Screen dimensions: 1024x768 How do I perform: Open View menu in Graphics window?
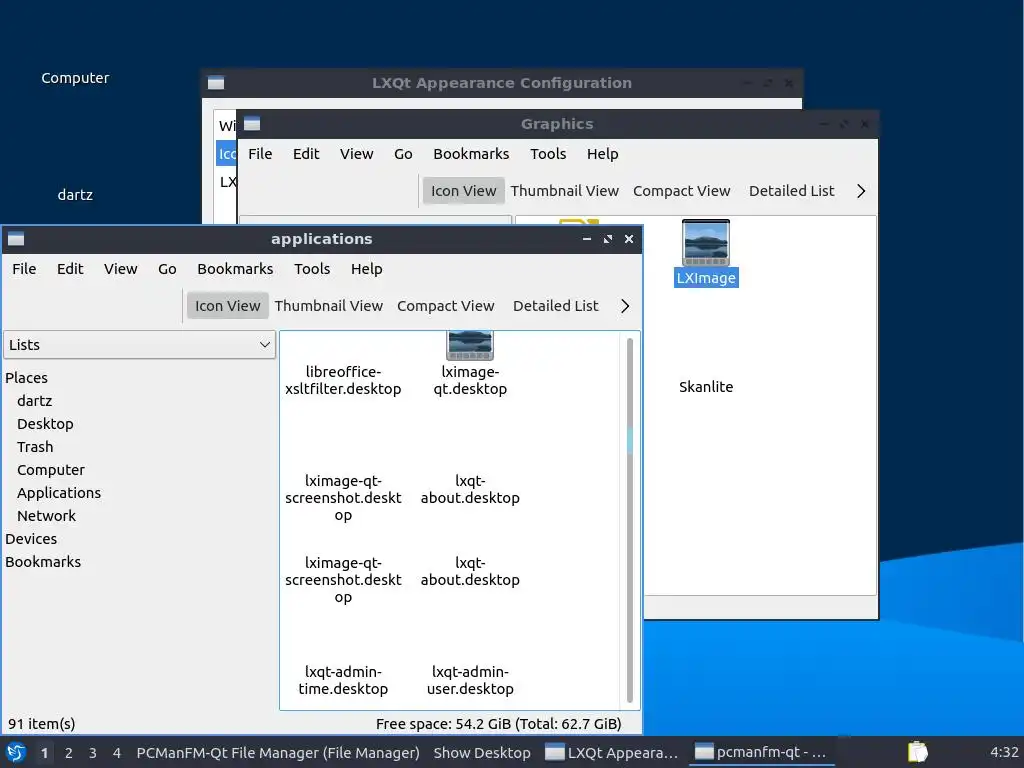pyautogui.click(x=357, y=154)
